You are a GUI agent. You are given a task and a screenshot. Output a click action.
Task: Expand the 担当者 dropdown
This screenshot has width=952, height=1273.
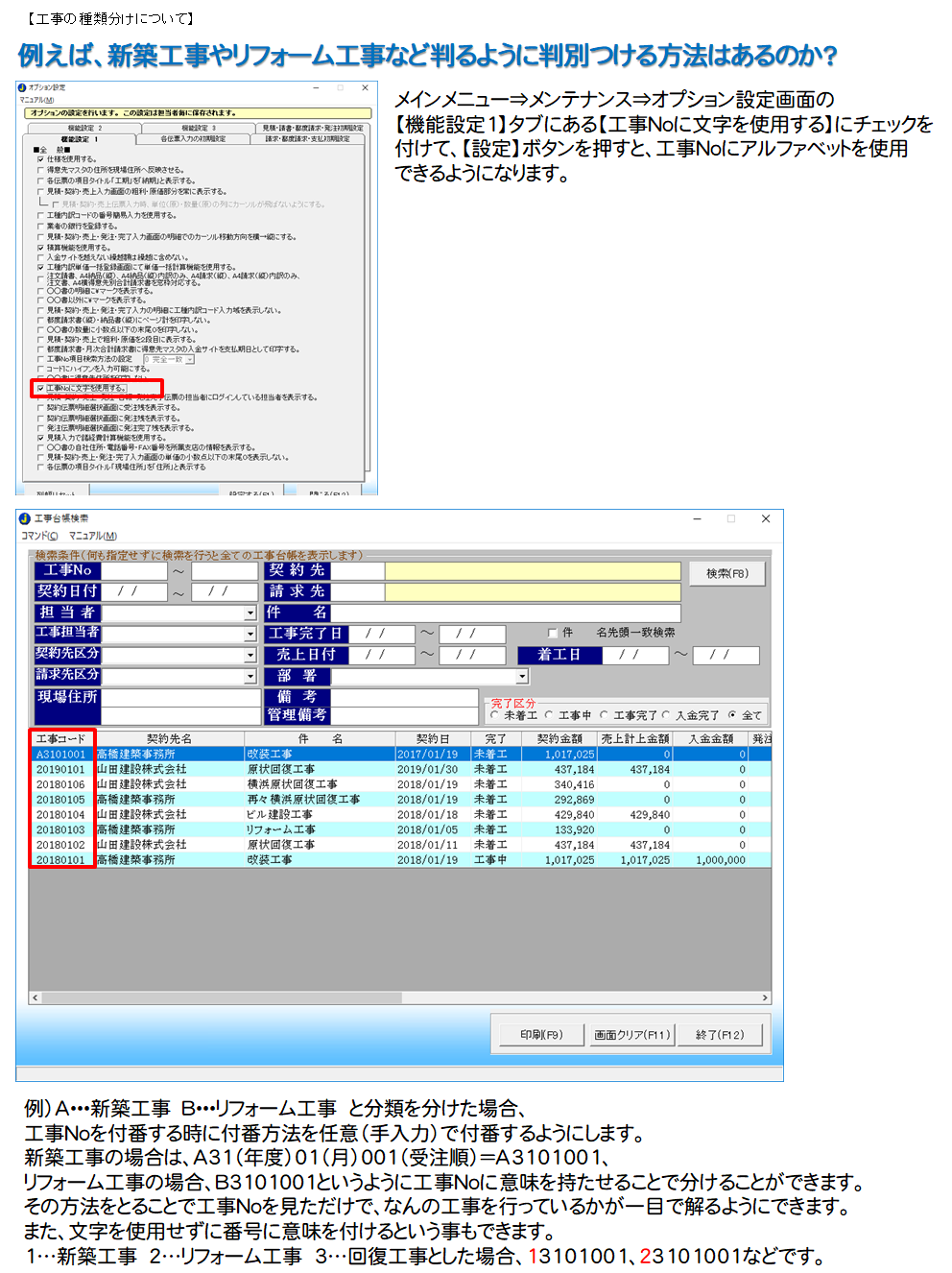coord(250,613)
